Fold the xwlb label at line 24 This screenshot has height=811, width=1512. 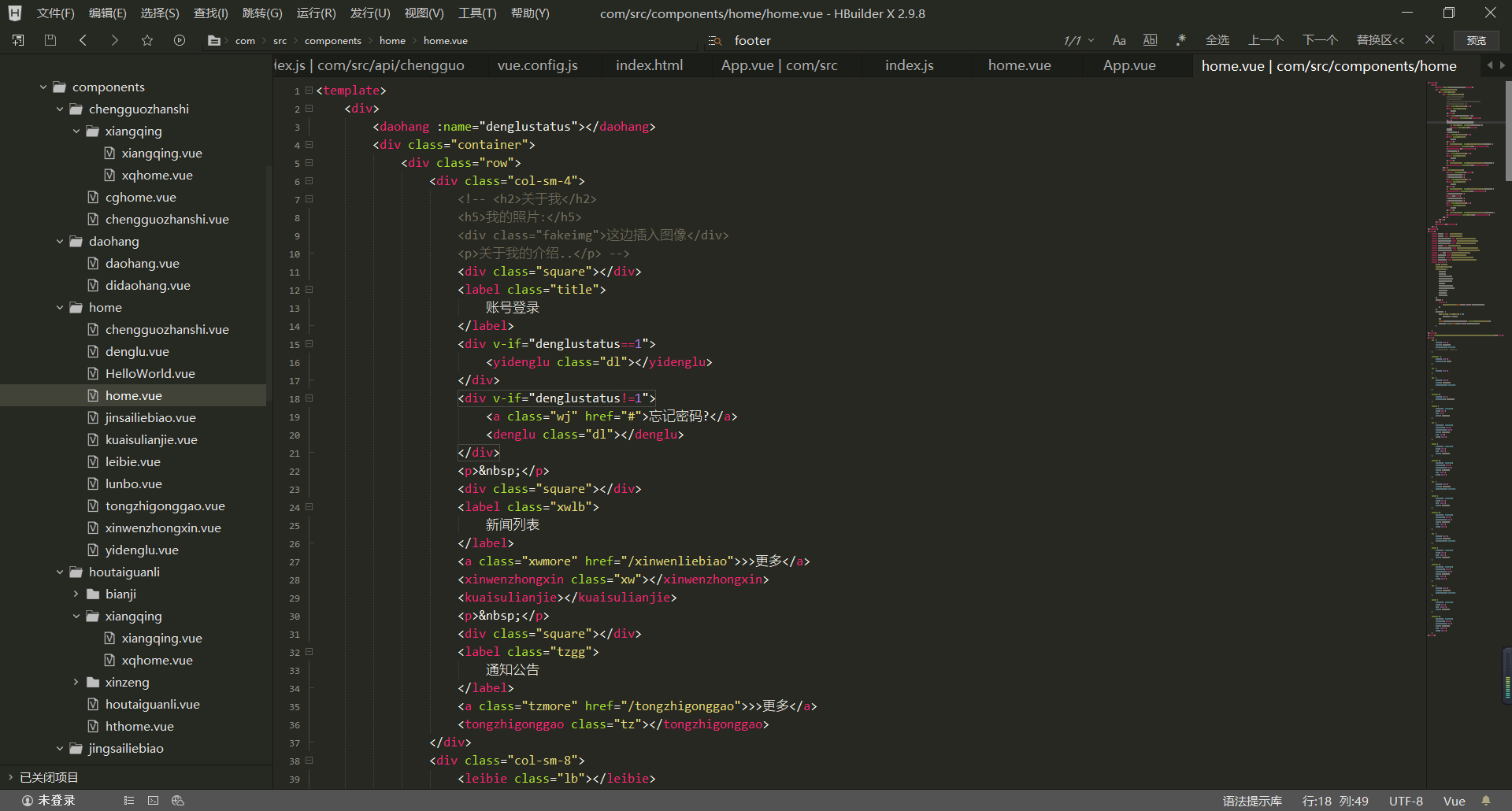(x=309, y=507)
